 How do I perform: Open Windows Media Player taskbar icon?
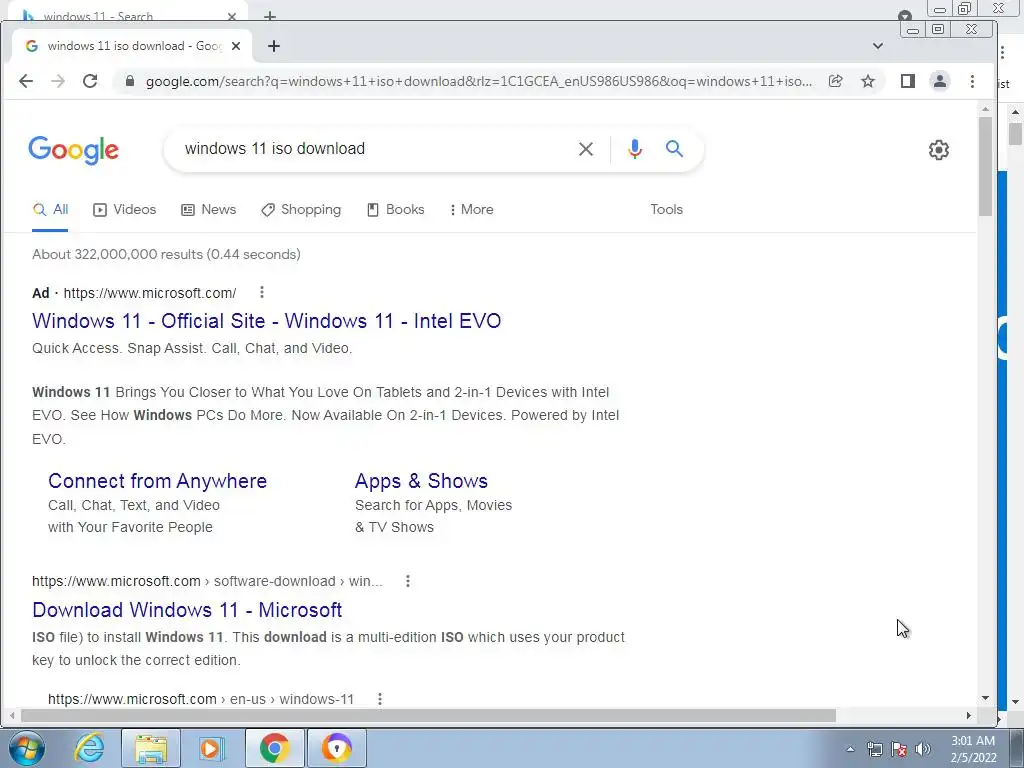click(210, 748)
